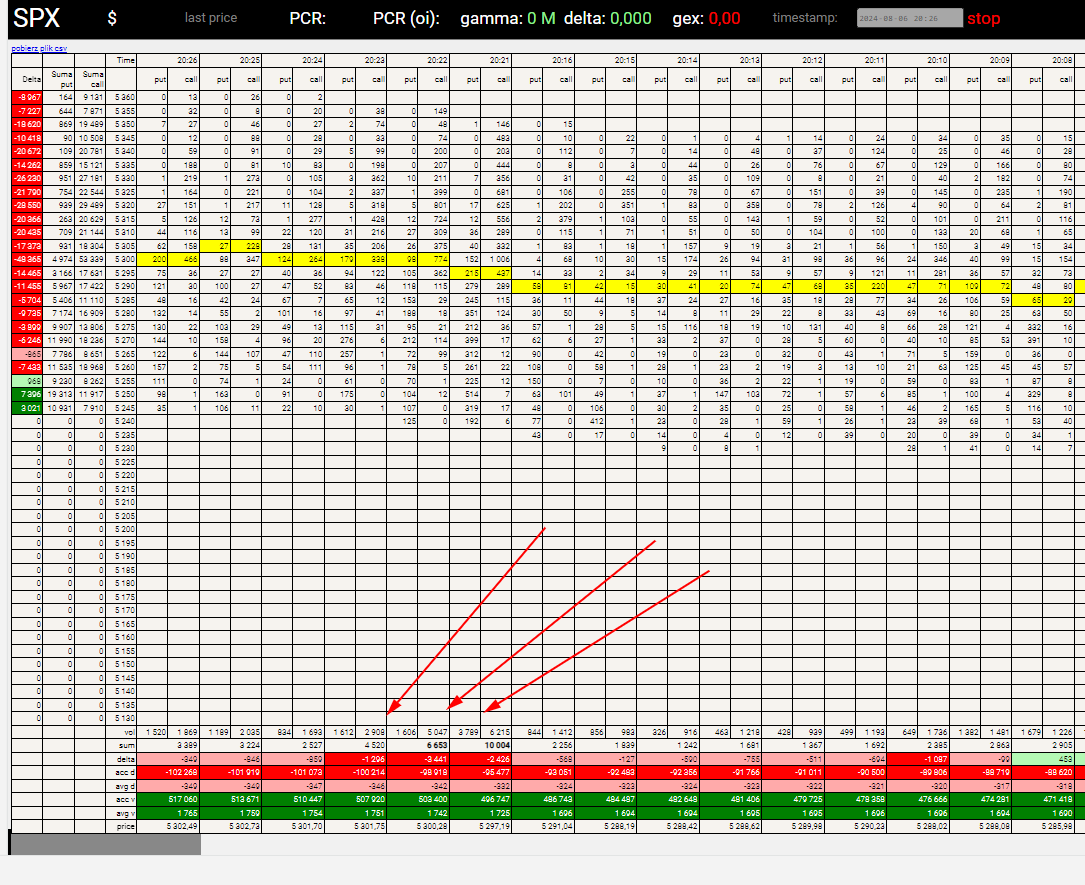Click the 'last price' label in header
1085x885 pixels.
[x=211, y=18]
